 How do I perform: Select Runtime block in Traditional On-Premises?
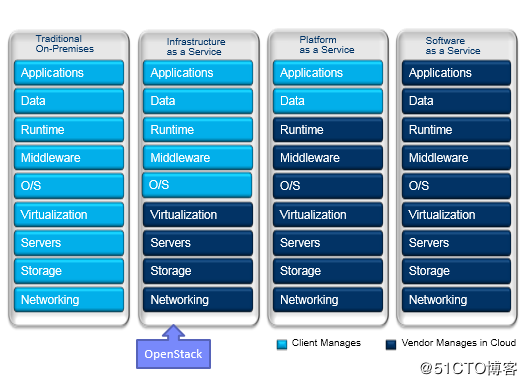69,130
